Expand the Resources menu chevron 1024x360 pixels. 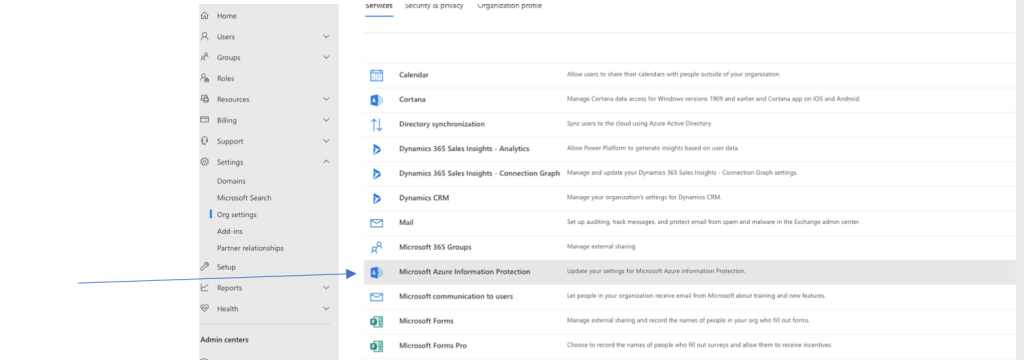tap(327, 99)
